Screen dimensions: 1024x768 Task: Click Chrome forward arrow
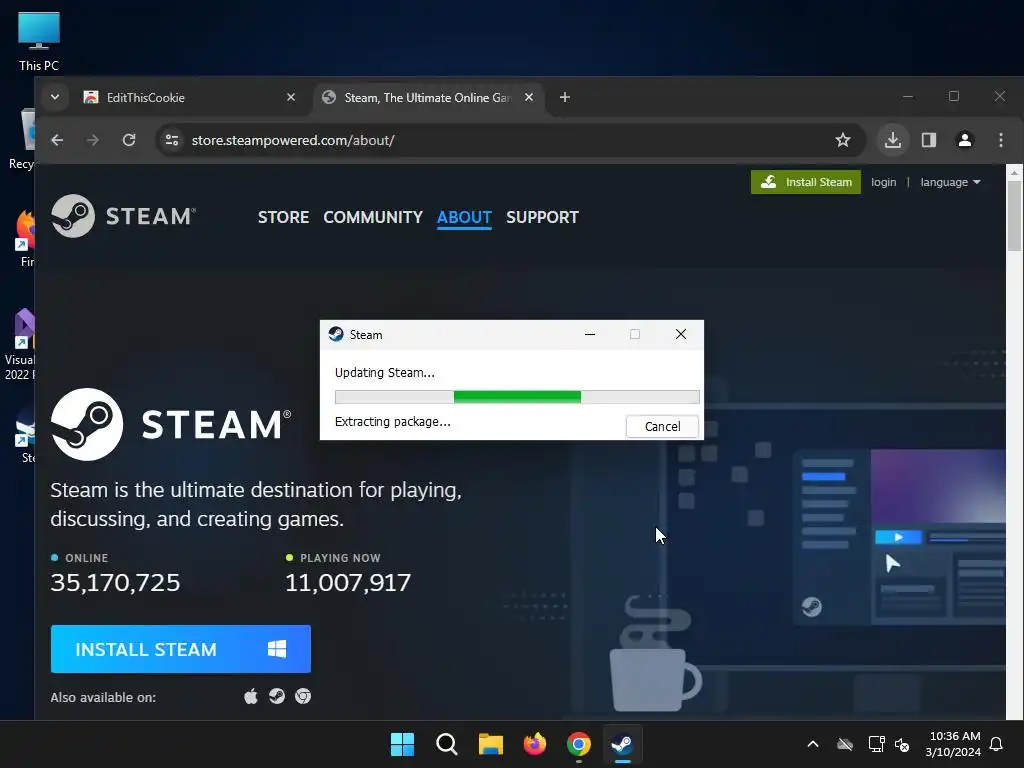pos(93,140)
